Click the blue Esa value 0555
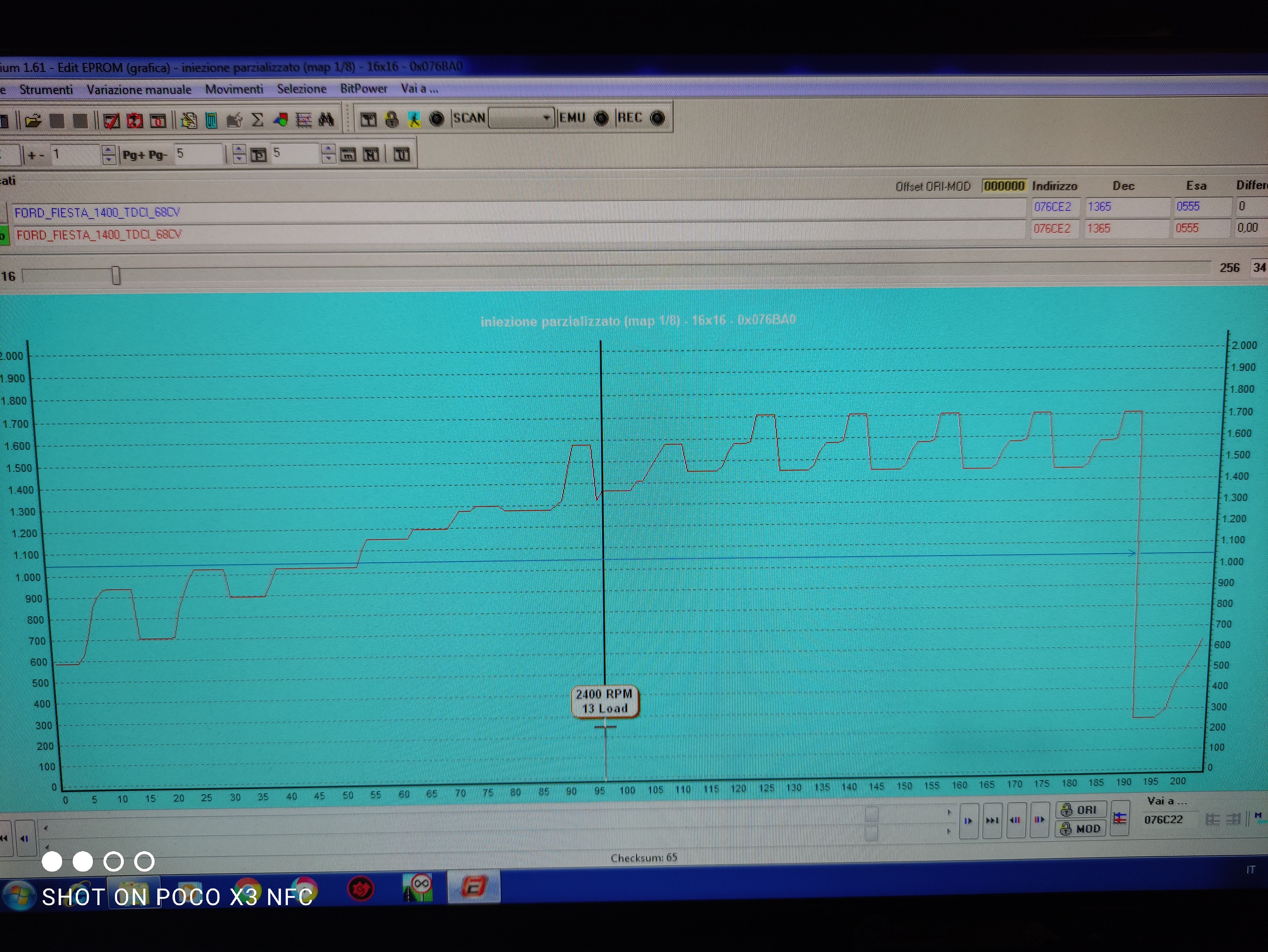This screenshot has height=952, width=1268. (x=1188, y=206)
